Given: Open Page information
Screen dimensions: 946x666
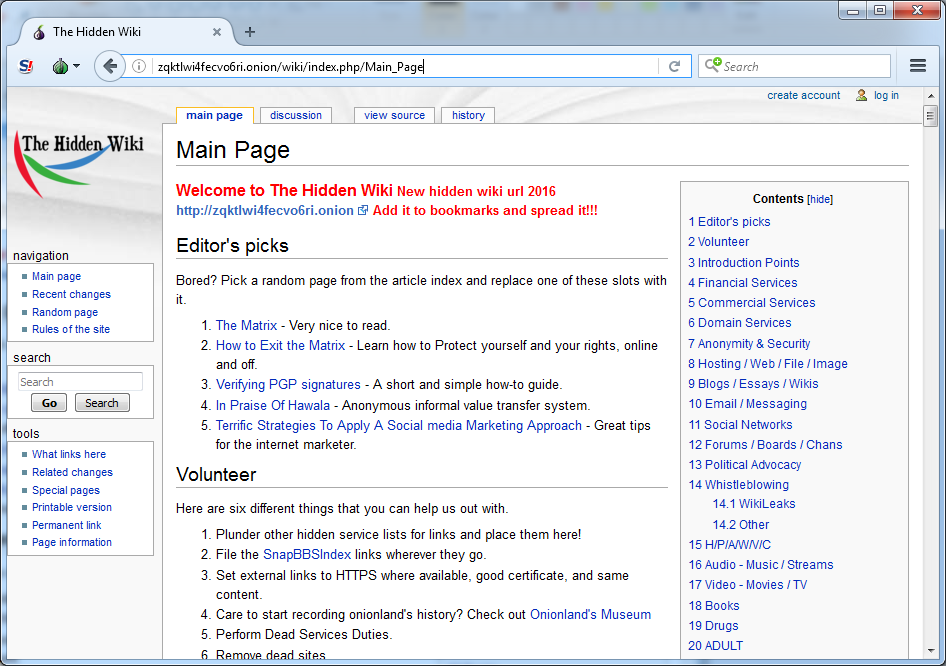Looking at the screenshot, I should point(72,542).
